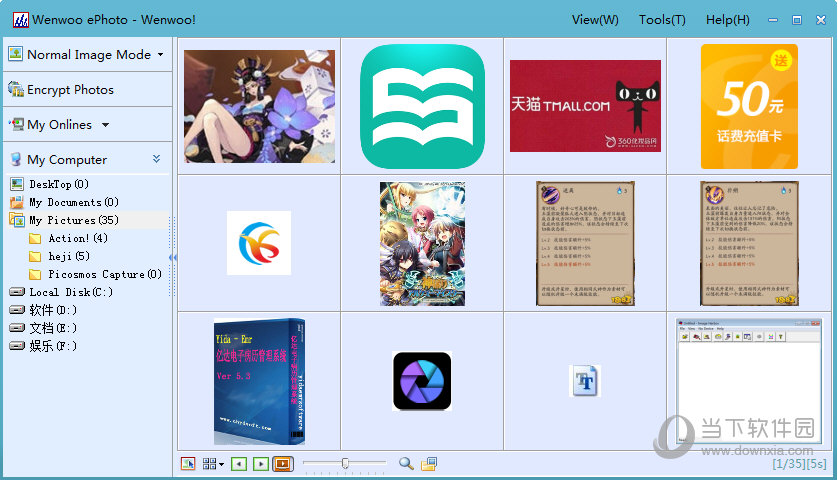The width and height of the screenshot is (838, 480).
Task: Select the Yida software blue box thumbnail
Action: (x=259, y=381)
